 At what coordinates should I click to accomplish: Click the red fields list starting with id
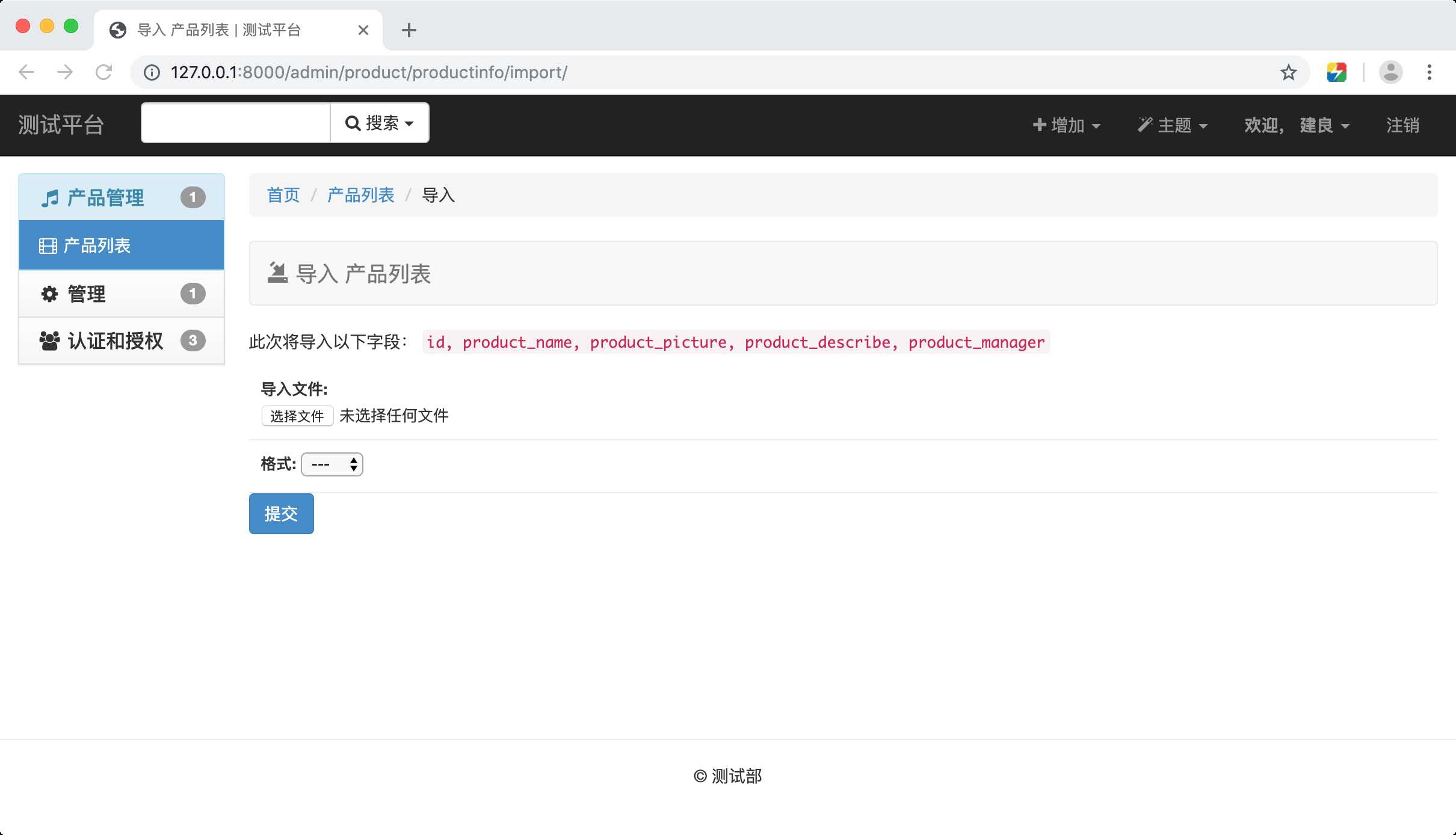pos(736,342)
